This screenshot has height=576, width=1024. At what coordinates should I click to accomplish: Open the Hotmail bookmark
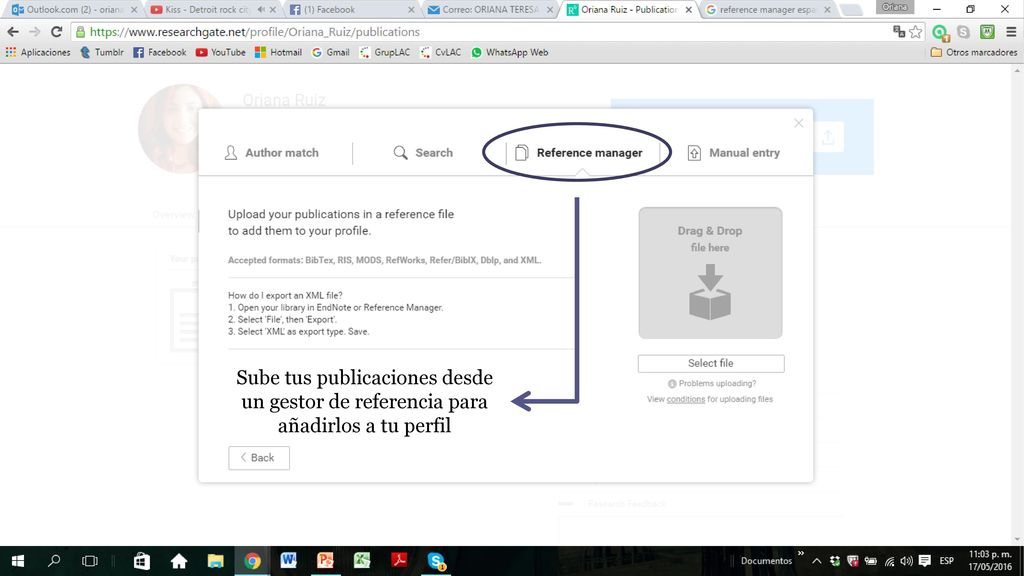279,52
